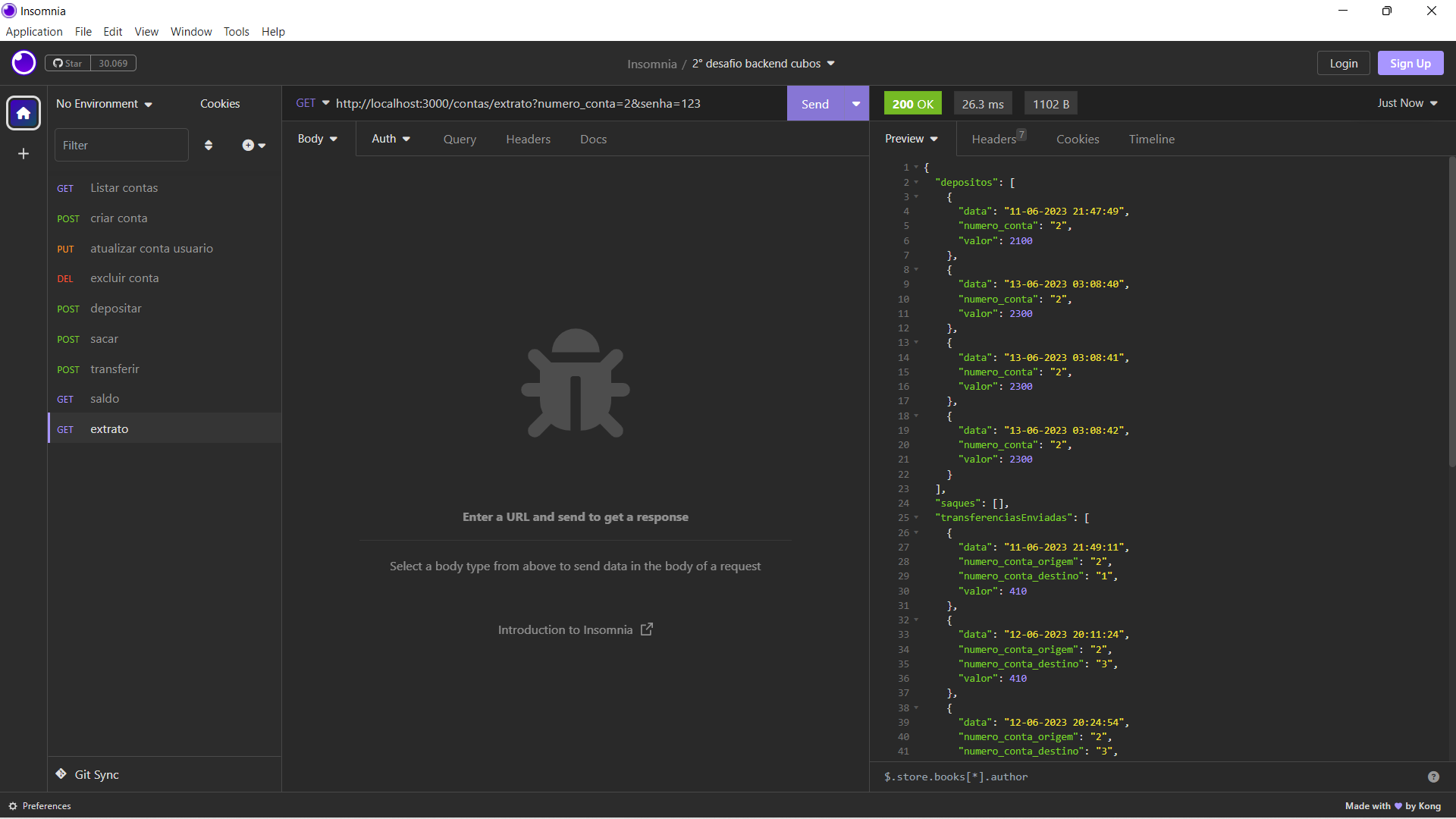Screen dimensions: 1456x819
Task: Click the Filter input field
Action: [x=121, y=145]
